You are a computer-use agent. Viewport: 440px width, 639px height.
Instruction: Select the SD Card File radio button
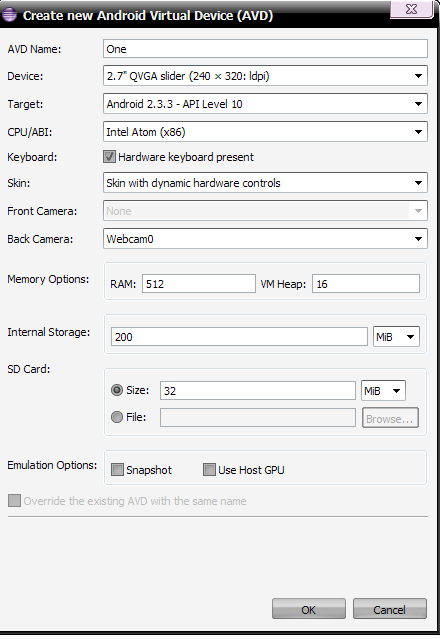(x=117, y=417)
